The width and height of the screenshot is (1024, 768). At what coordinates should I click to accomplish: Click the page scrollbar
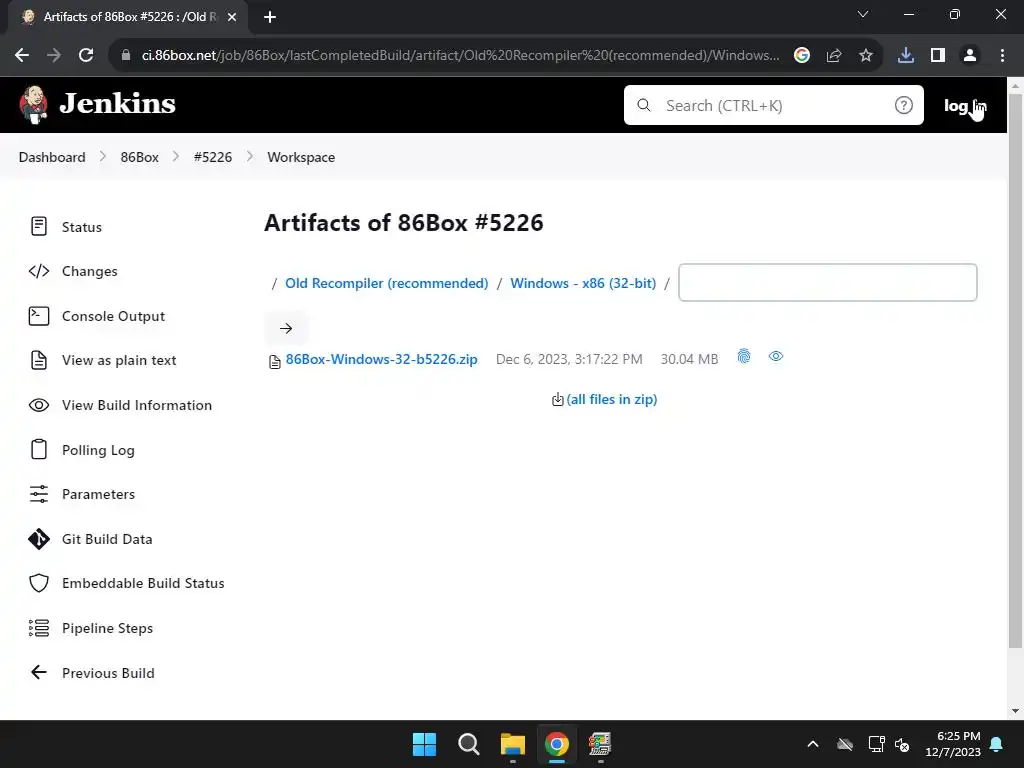click(1016, 370)
